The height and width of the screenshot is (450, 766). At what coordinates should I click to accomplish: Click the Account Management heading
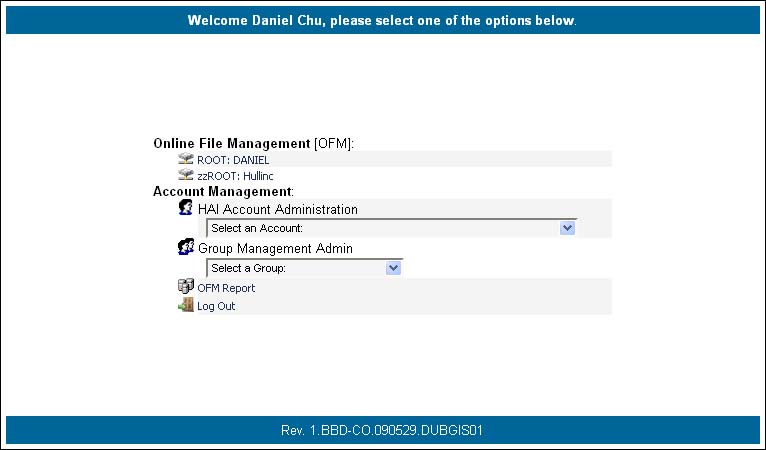[223, 191]
